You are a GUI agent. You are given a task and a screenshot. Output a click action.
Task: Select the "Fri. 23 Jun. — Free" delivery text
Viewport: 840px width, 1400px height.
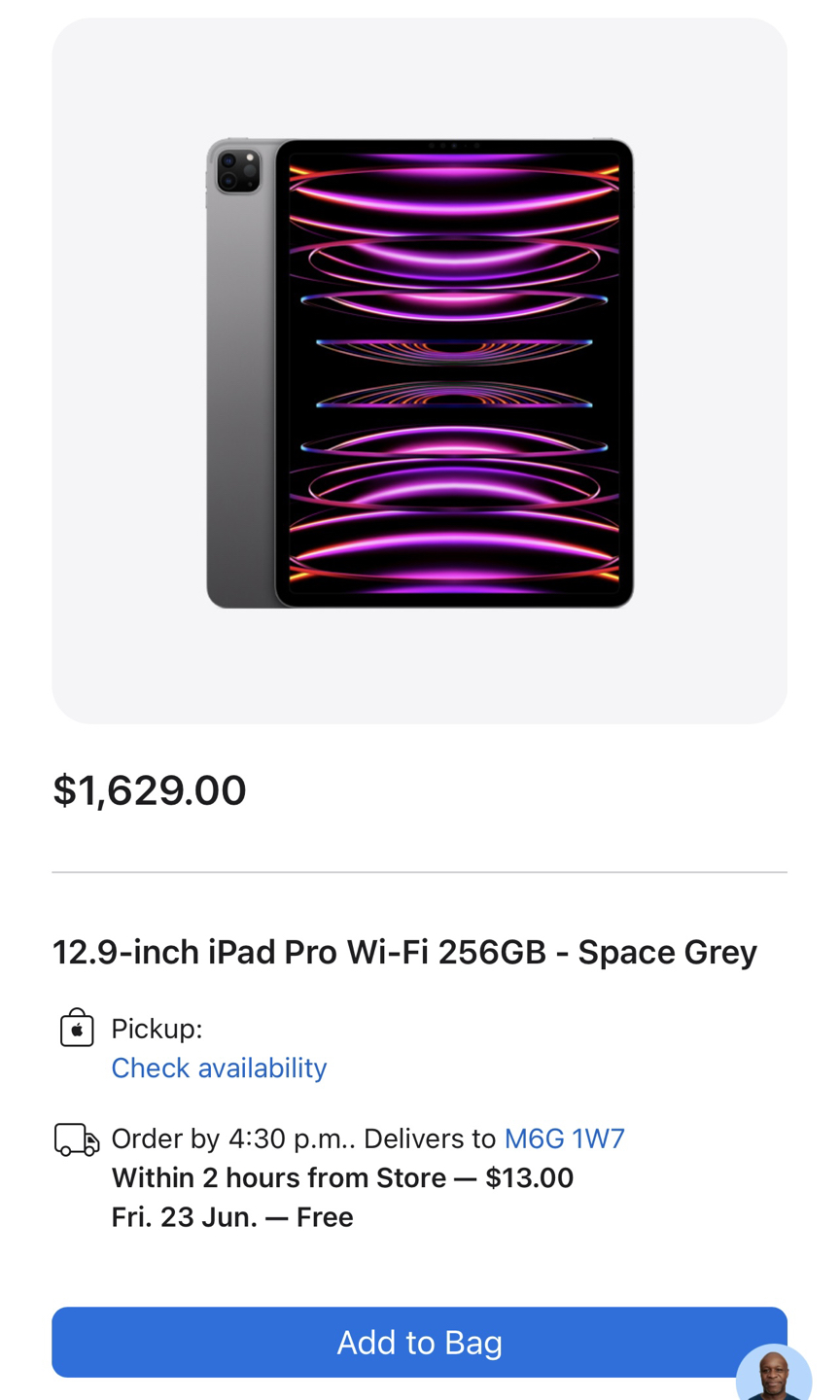pos(231,1217)
